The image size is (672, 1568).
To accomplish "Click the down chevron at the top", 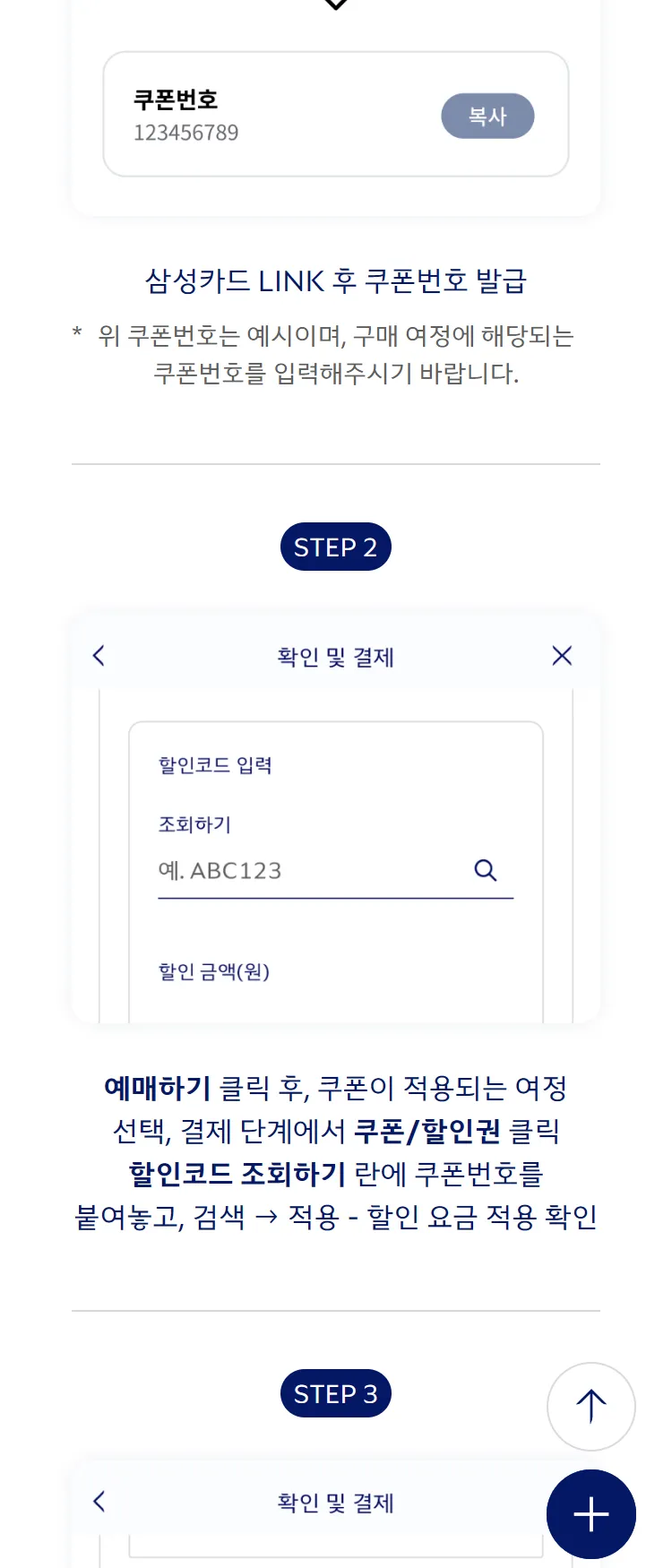I will tap(335, 4).
